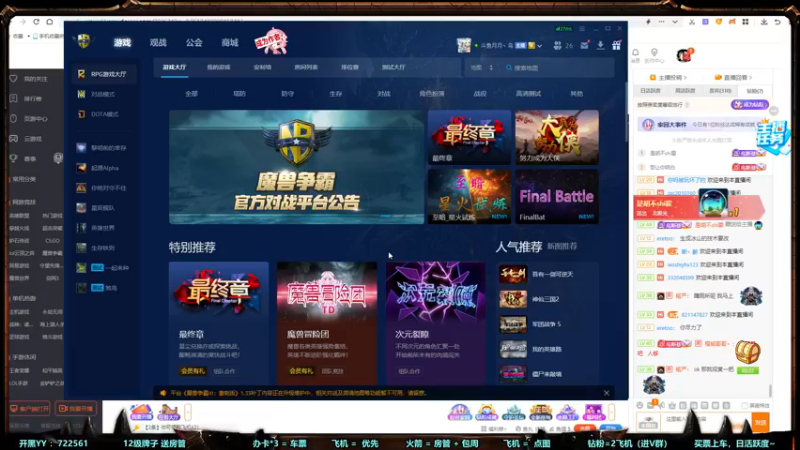Toggle the 屏蔽特效 checkbox in chat
The height and width of the screenshot is (450, 800).
(745, 406)
